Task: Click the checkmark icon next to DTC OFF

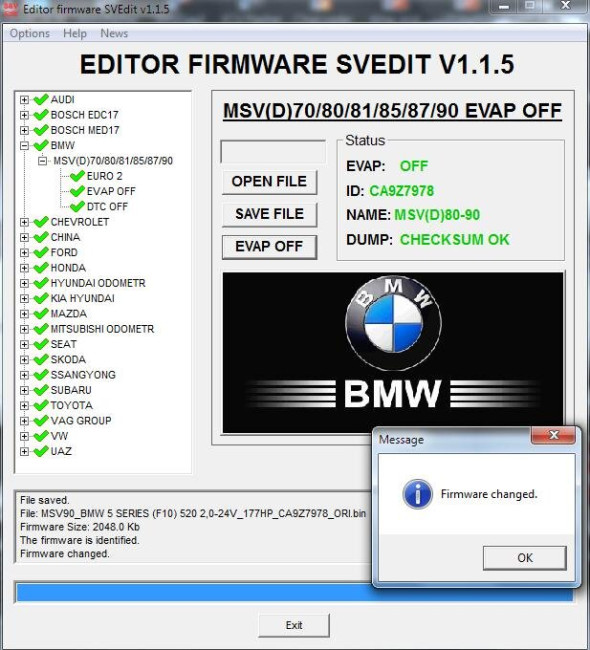Action: pos(77,206)
